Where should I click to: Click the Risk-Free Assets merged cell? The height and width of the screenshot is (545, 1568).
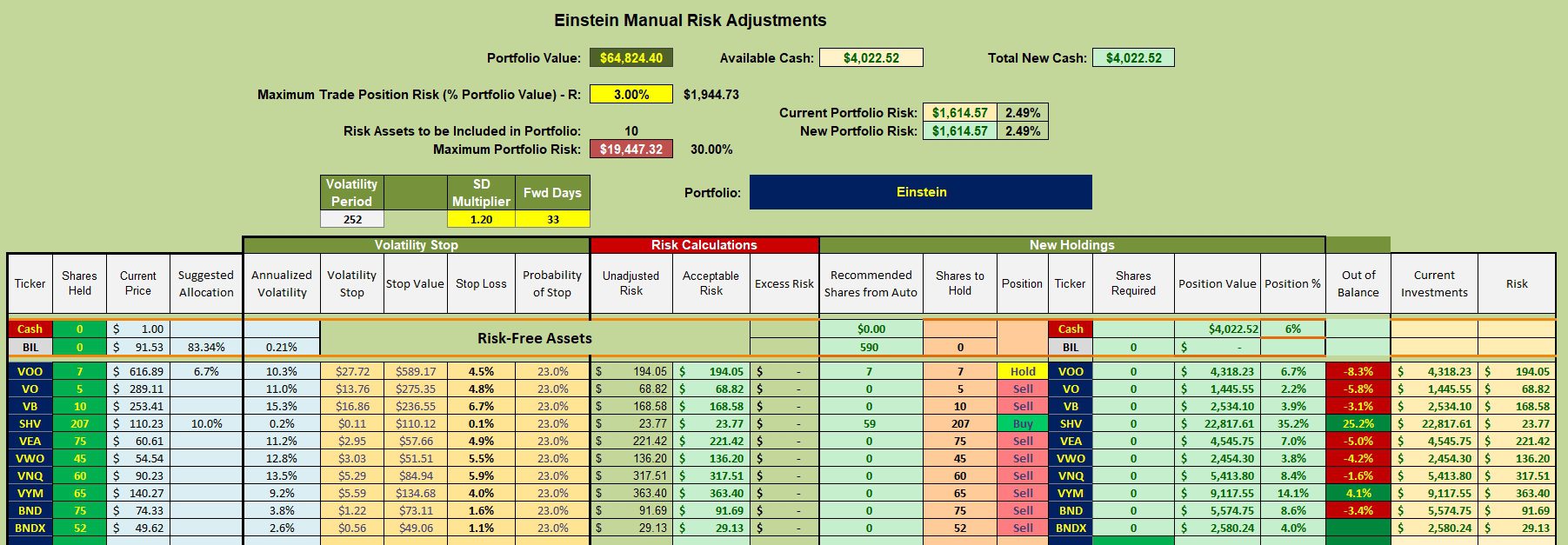534,338
